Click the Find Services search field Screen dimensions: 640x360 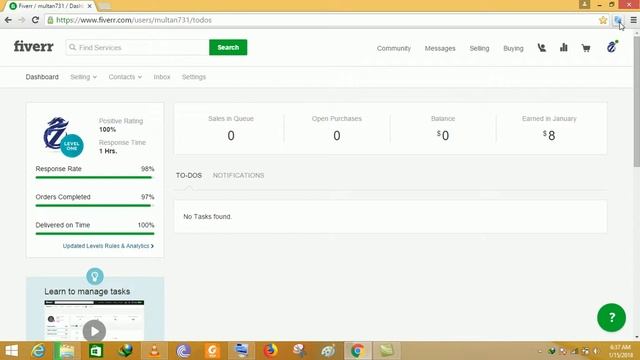tap(138, 47)
